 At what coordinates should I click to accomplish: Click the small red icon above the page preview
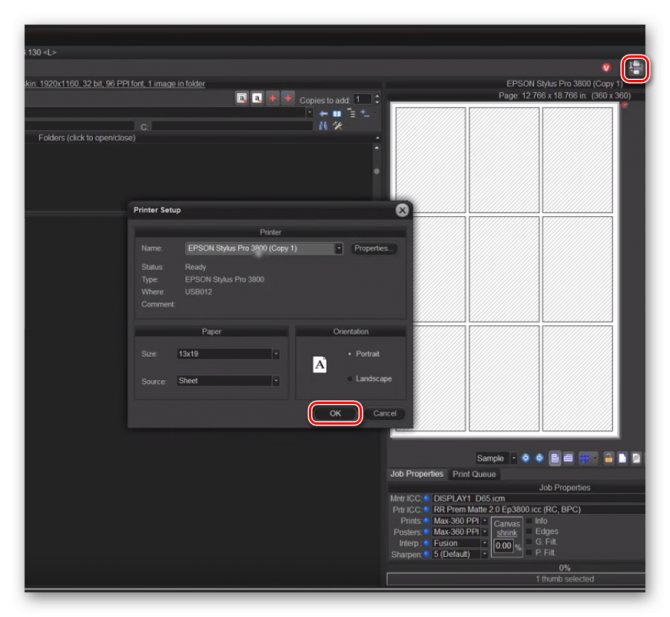point(624,105)
